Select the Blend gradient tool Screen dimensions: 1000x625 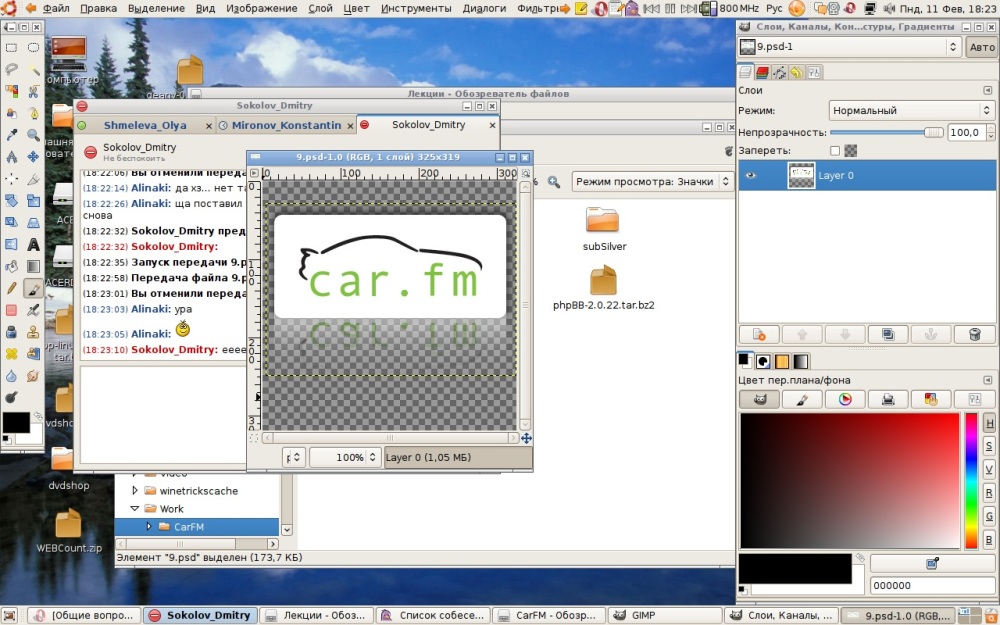pyautogui.click(x=33, y=266)
